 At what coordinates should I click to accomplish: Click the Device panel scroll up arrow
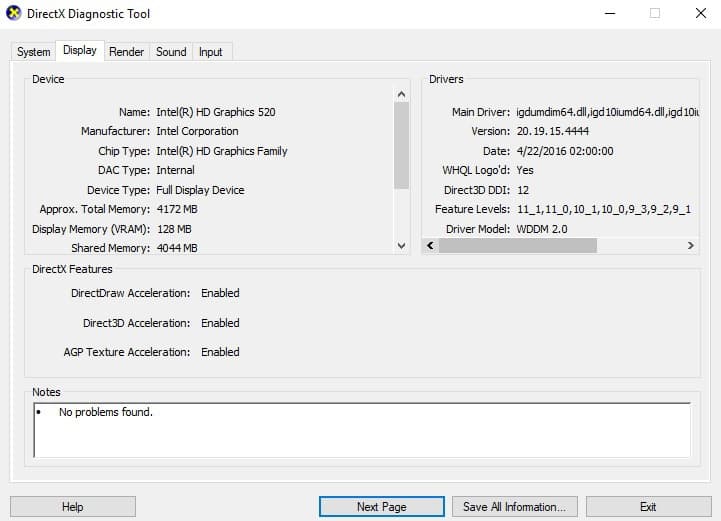pos(401,94)
